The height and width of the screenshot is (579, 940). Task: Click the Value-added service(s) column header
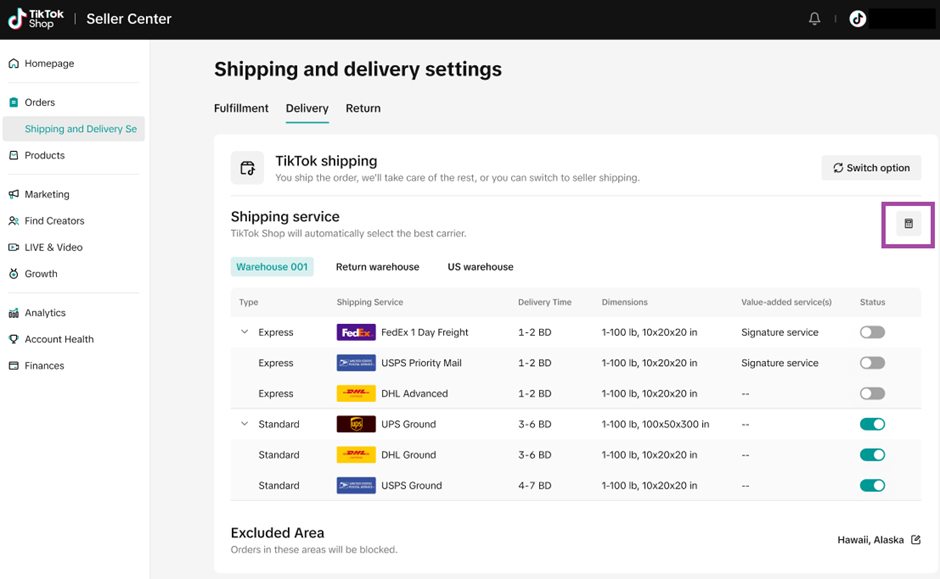coord(786,302)
